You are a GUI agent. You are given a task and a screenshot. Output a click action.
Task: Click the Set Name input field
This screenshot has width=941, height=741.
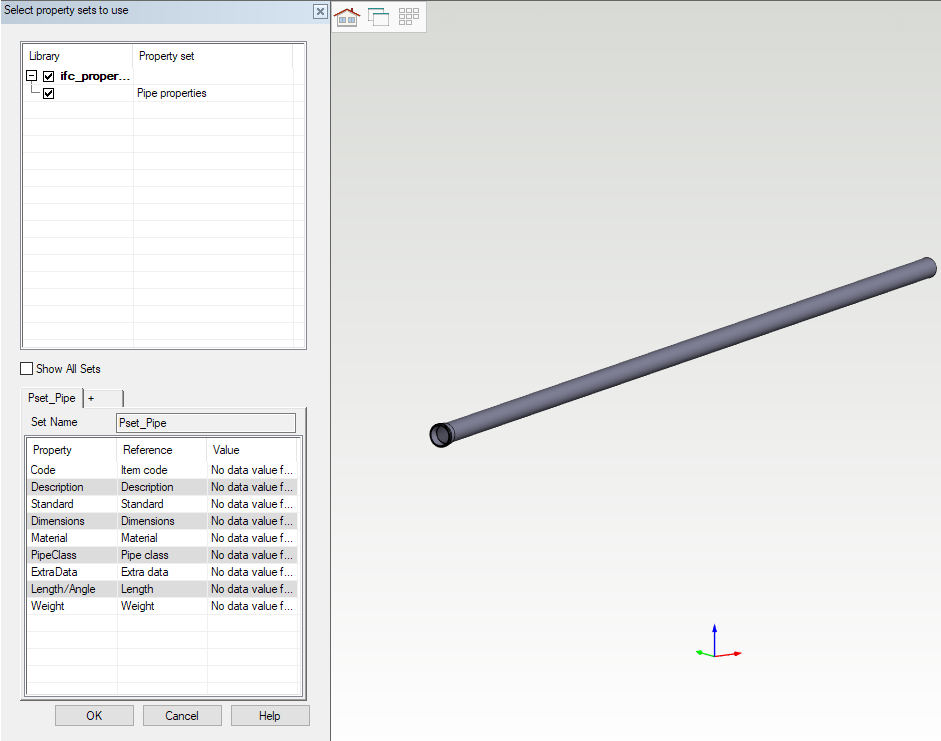click(206, 423)
